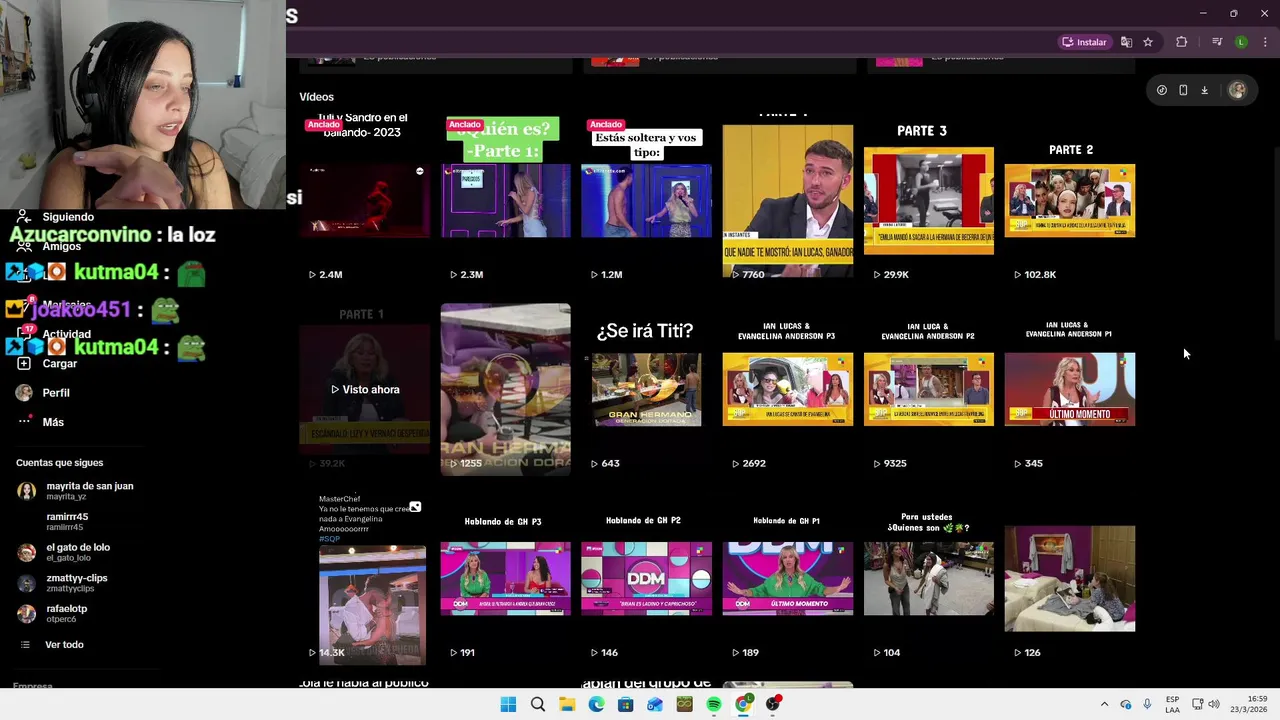Expand hidden system tray icons chevron
The height and width of the screenshot is (720, 1280).
click(x=1104, y=704)
